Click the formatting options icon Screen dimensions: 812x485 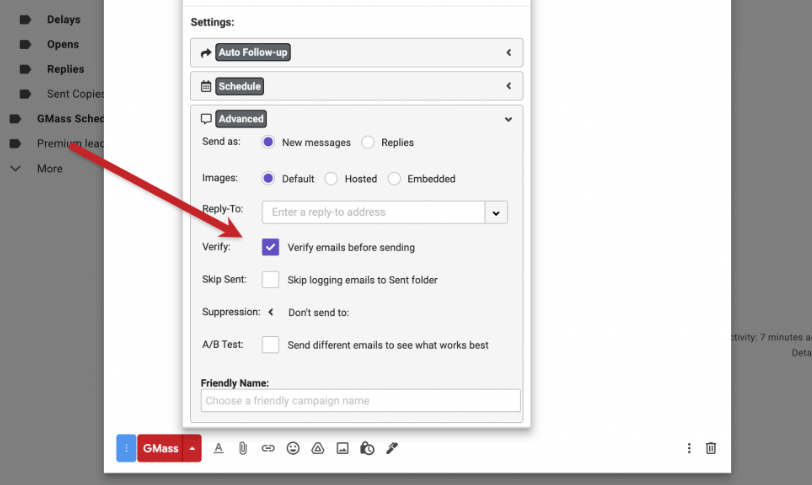(x=219, y=448)
